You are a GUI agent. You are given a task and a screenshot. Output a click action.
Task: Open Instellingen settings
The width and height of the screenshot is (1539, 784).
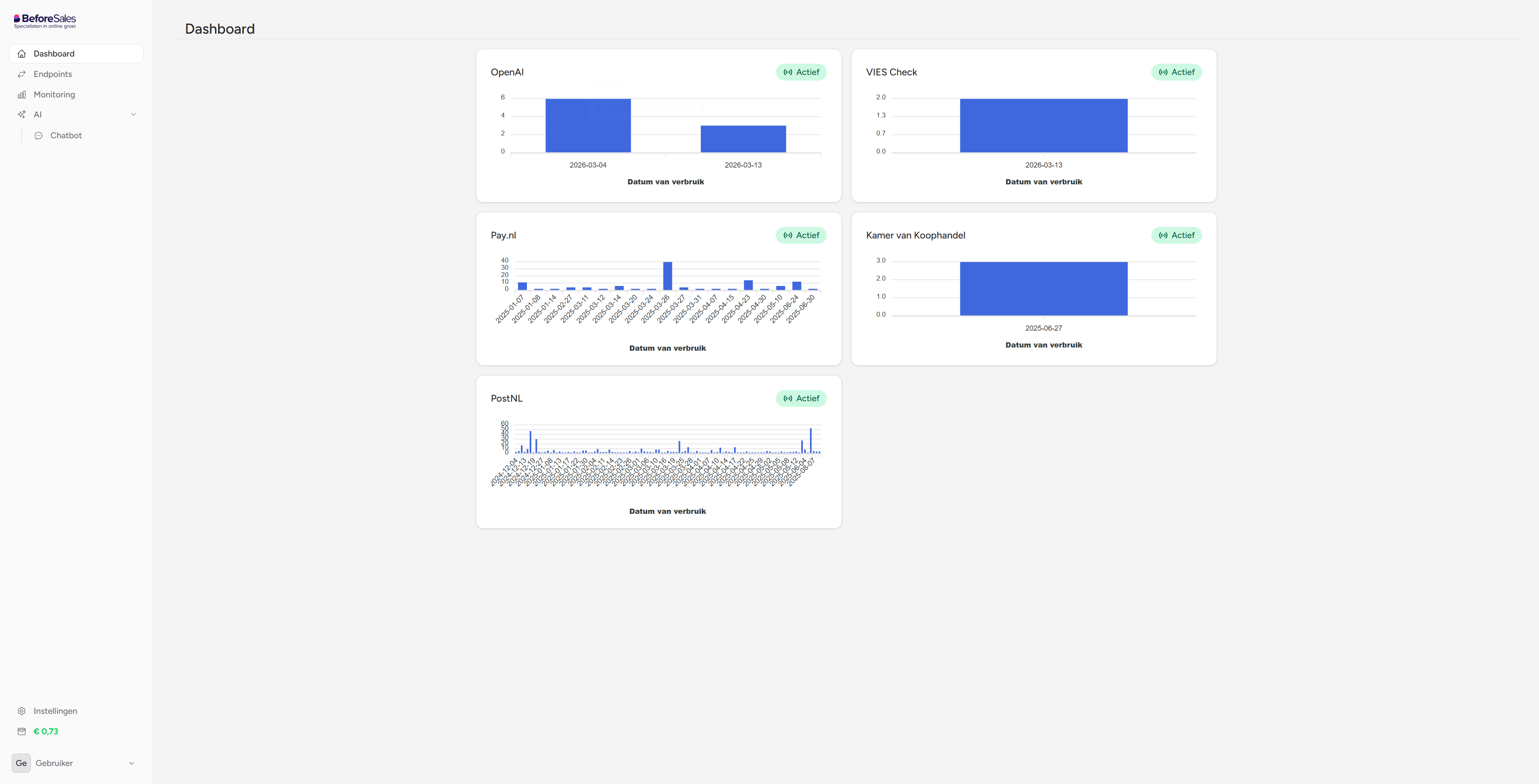pyautogui.click(x=77, y=711)
